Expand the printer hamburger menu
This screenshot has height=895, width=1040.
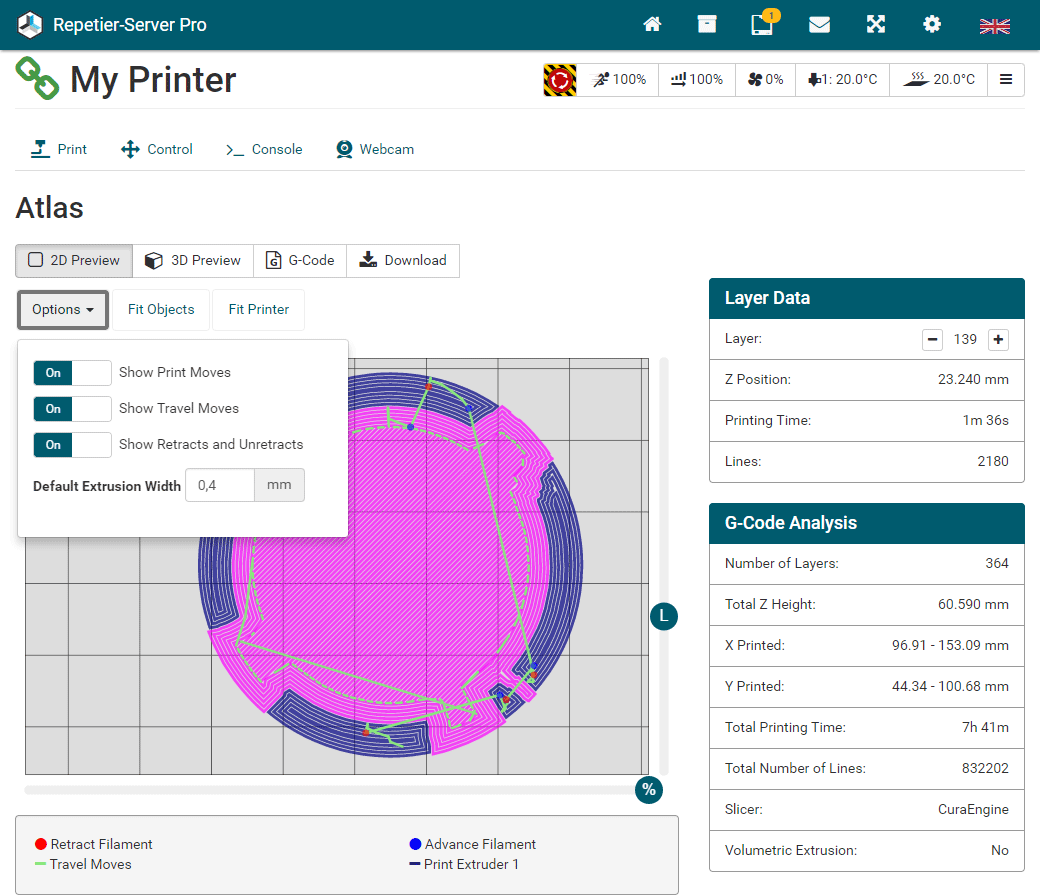coord(1006,80)
